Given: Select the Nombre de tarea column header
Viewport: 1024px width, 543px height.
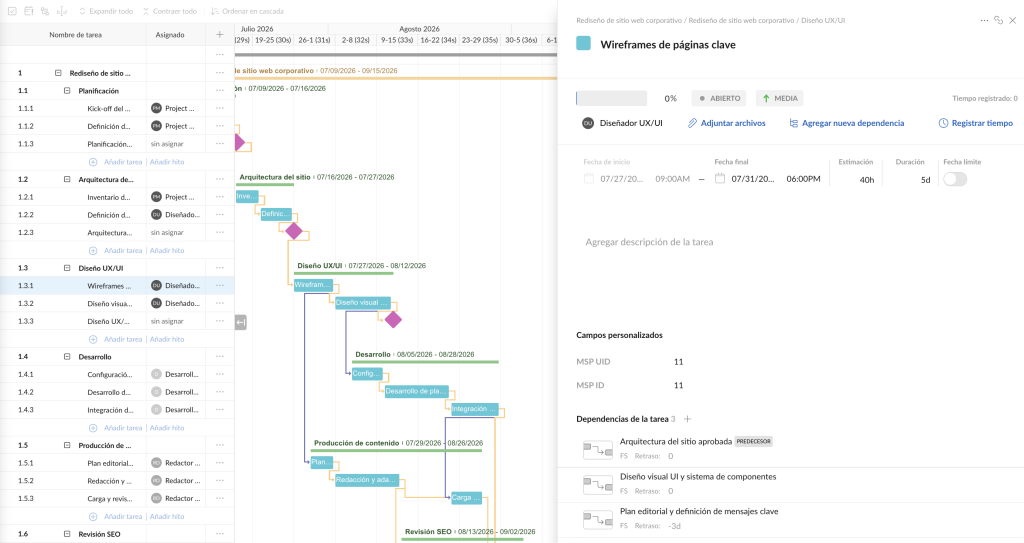Looking at the screenshot, I should tap(75, 35).
